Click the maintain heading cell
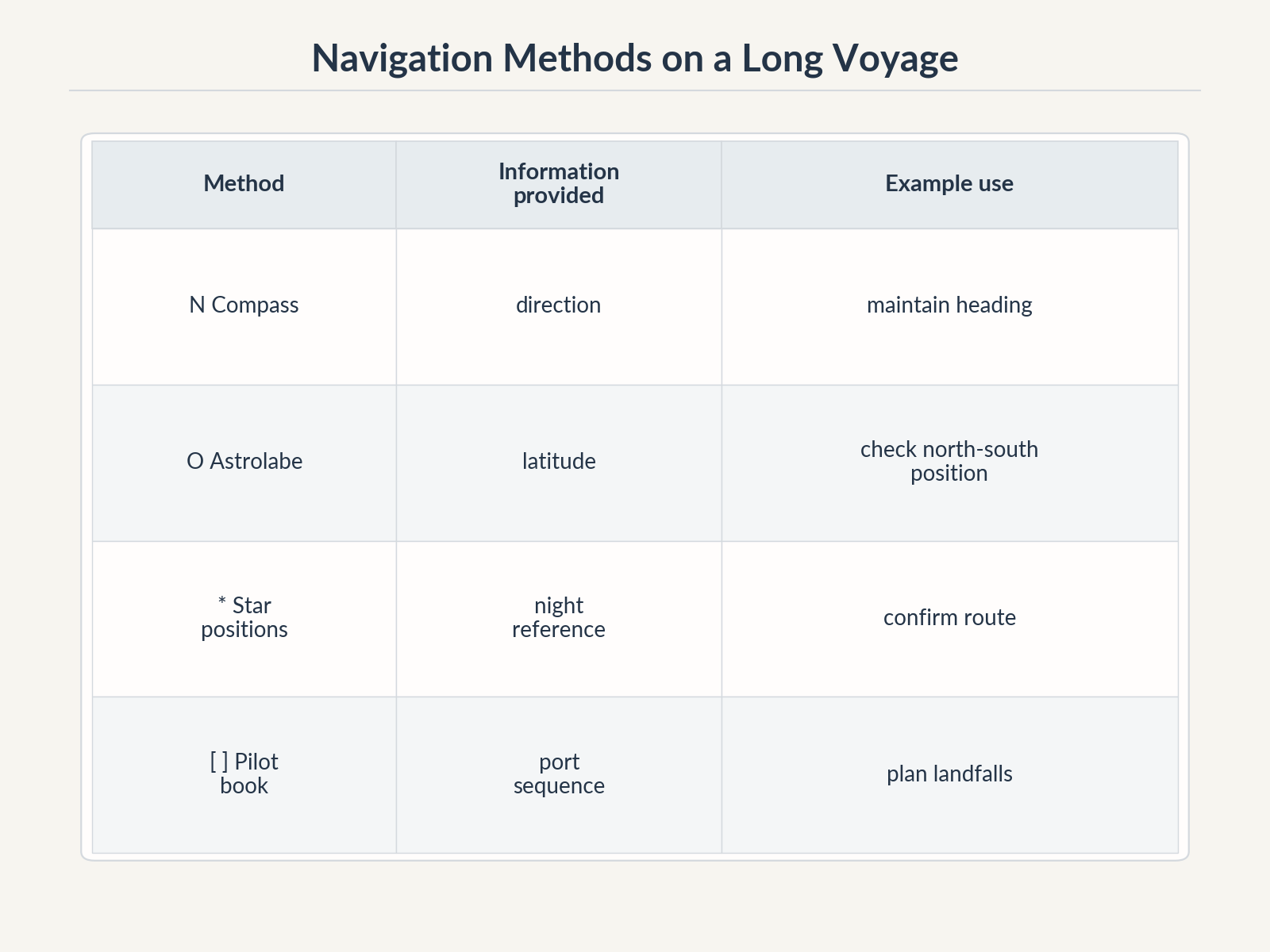The width and height of the screenshot is (1270, 952). (949, 307)
